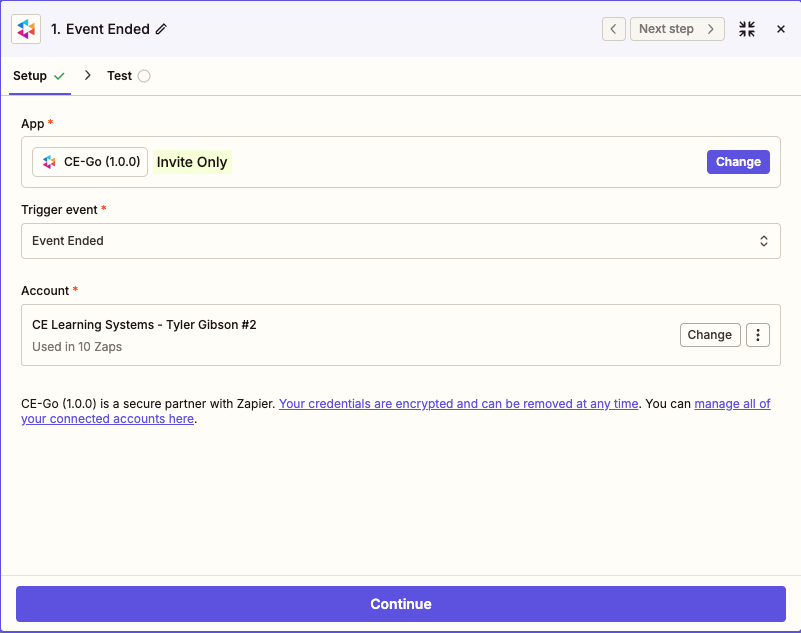Change the connected account

coord(710,335)
